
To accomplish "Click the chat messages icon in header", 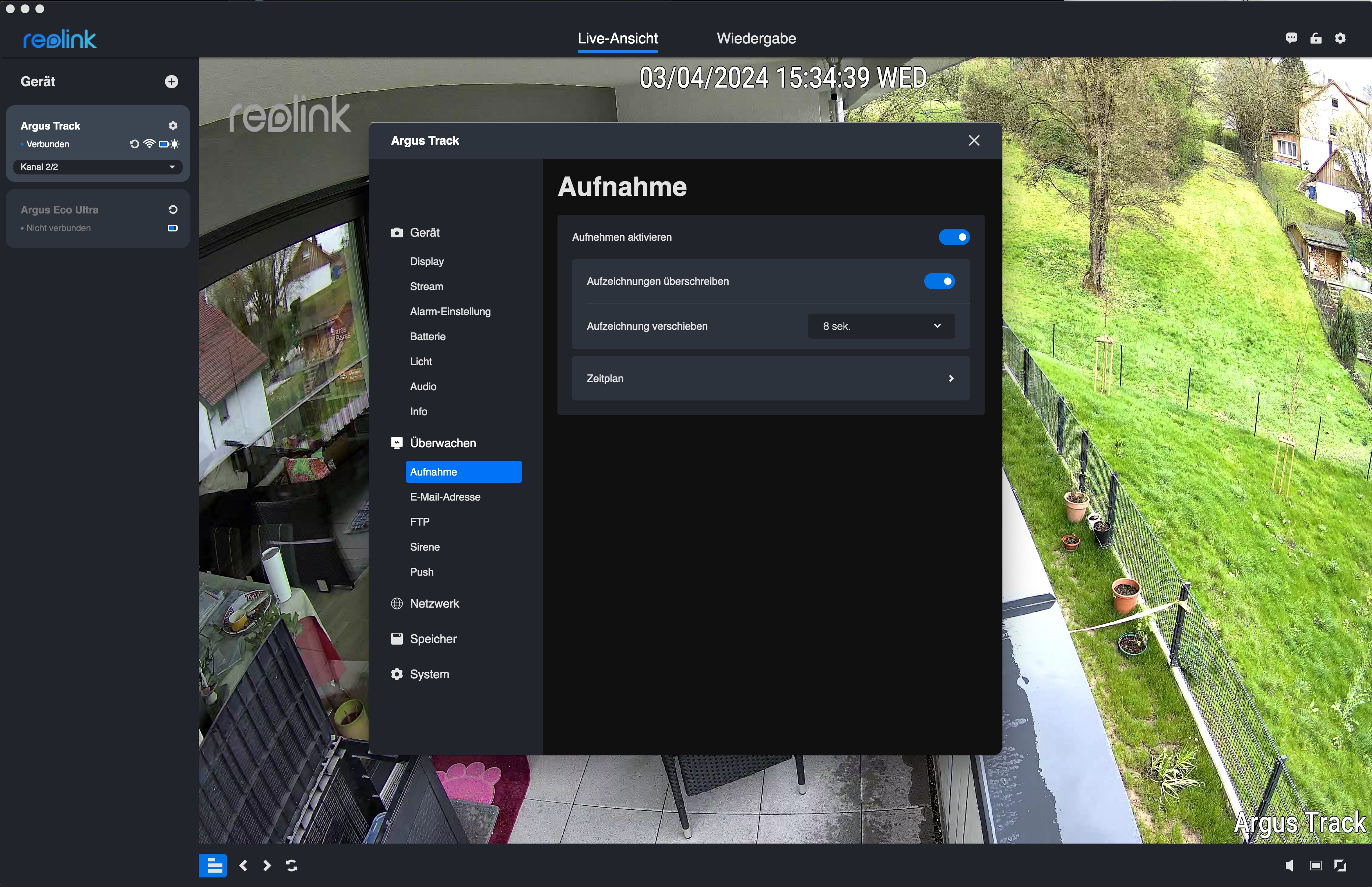I will [x=1291, y=38].
